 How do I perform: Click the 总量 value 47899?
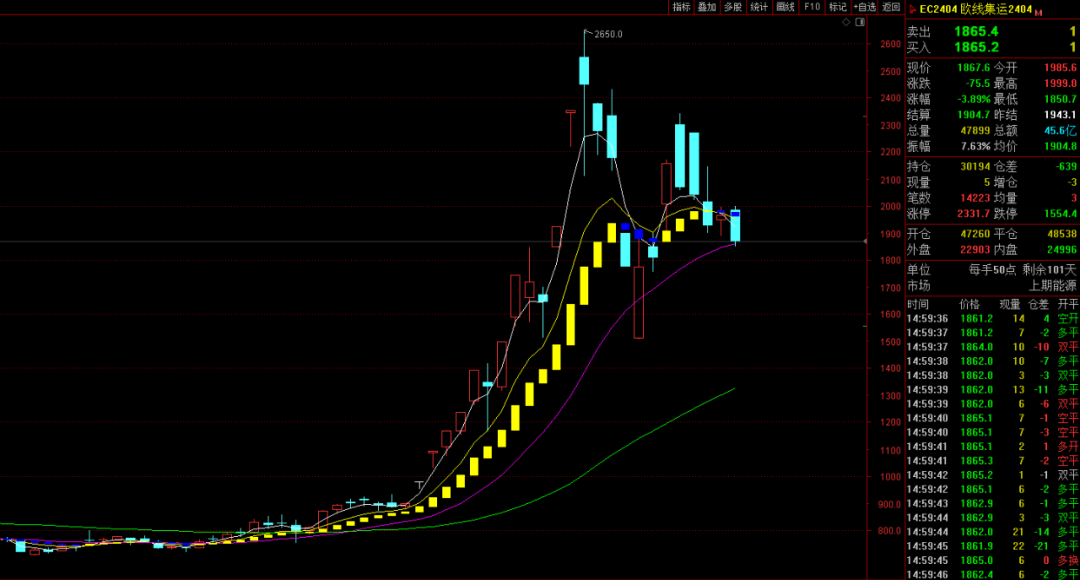(975, 131)
